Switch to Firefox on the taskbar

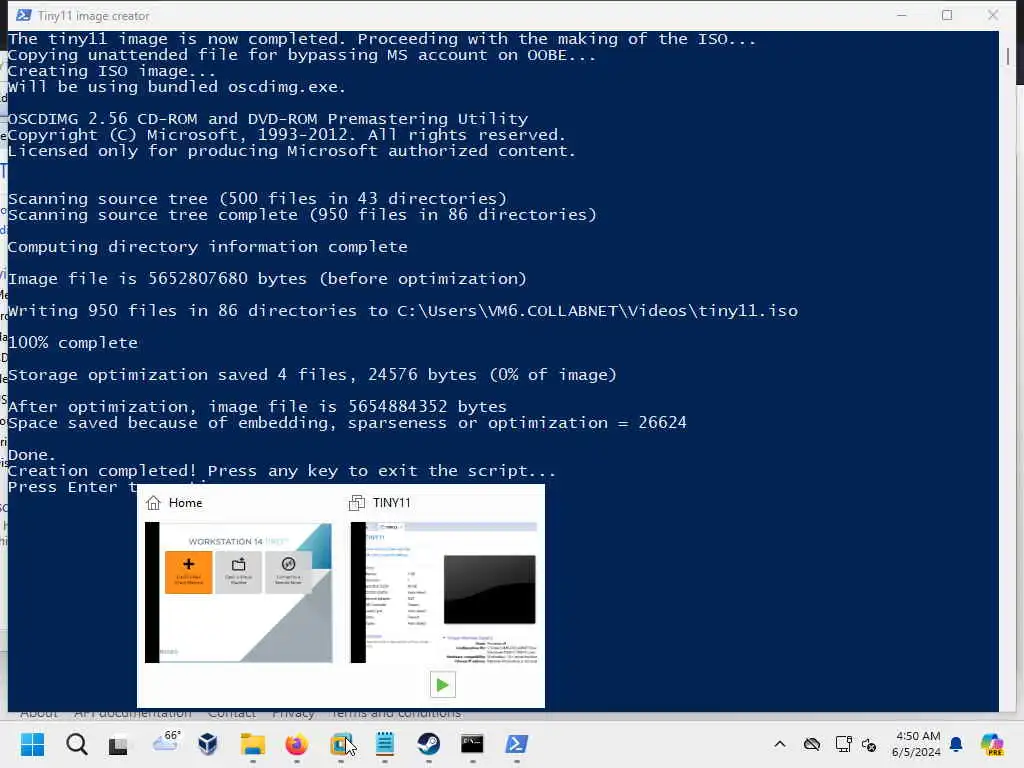pos(296,744)
